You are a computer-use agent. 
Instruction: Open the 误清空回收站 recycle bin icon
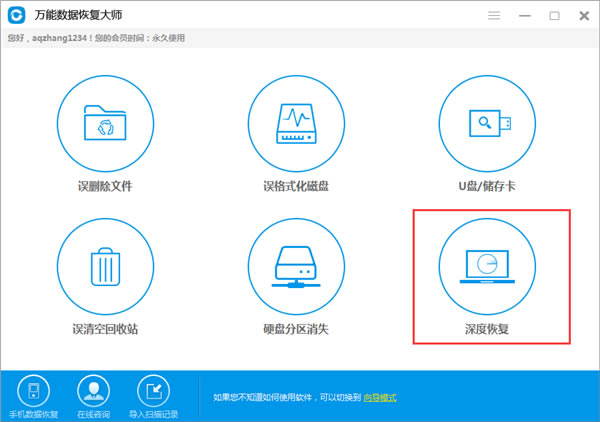[x=104, y=264]
